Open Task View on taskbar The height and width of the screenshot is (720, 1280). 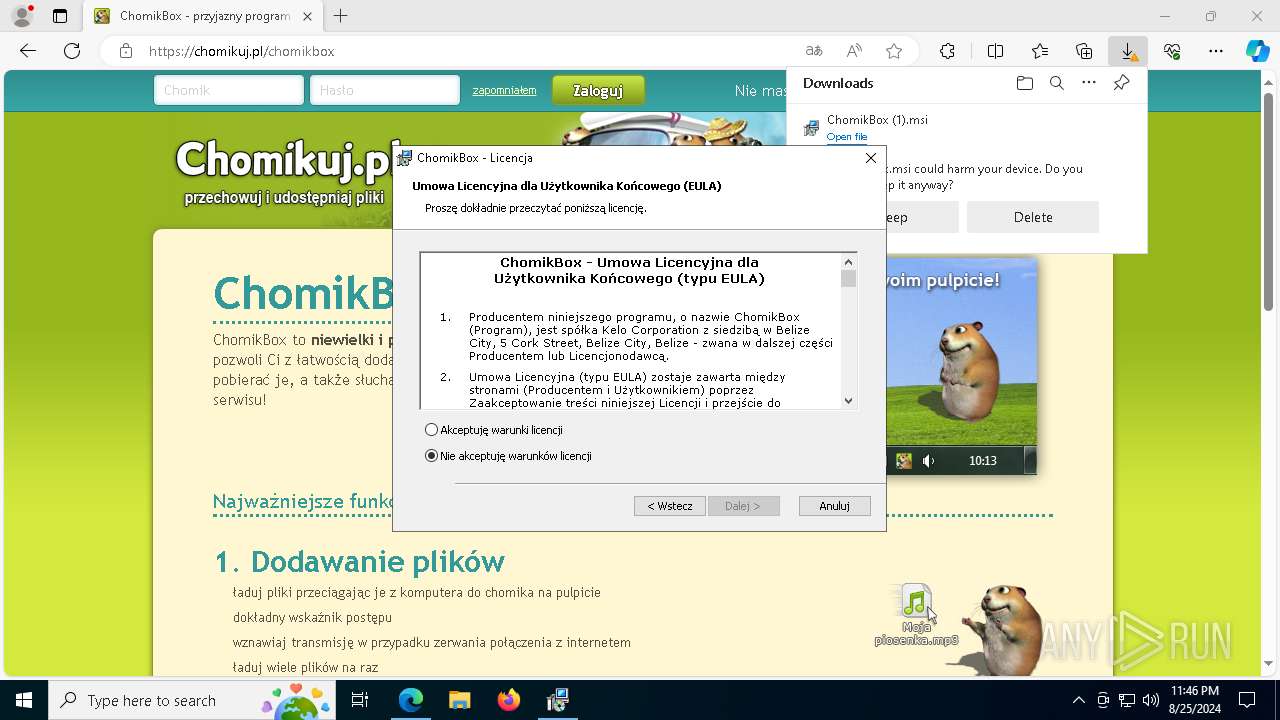pyautogui.click(x=360, y=700)
